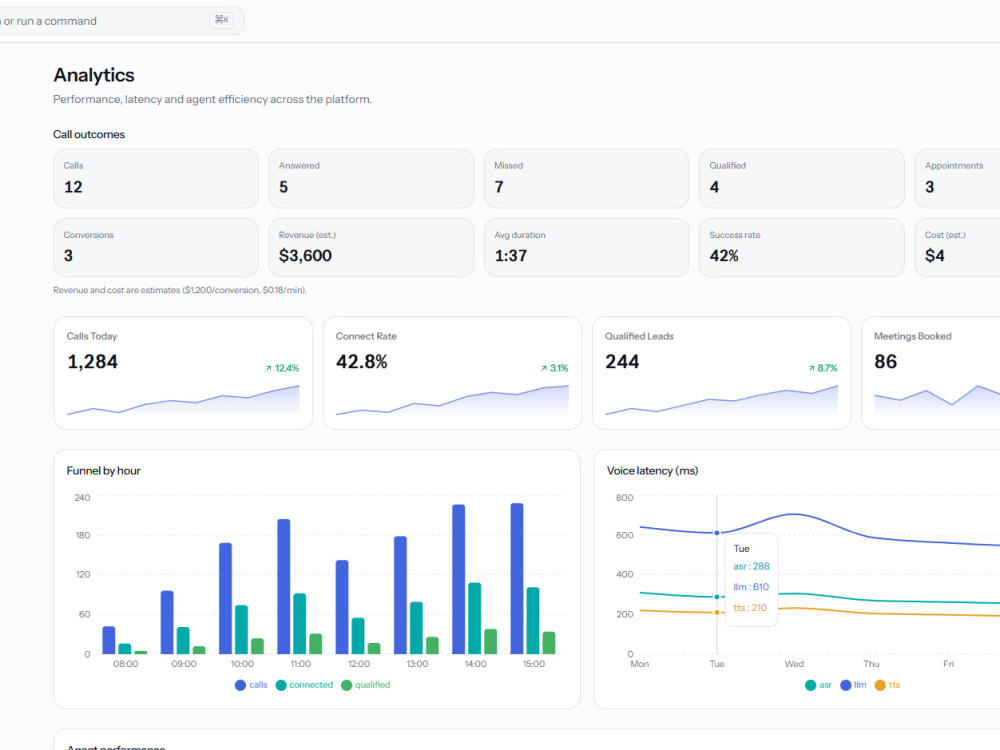Select the Missed card showing 7
This screenshot has width=1000, height=750.
587,179
